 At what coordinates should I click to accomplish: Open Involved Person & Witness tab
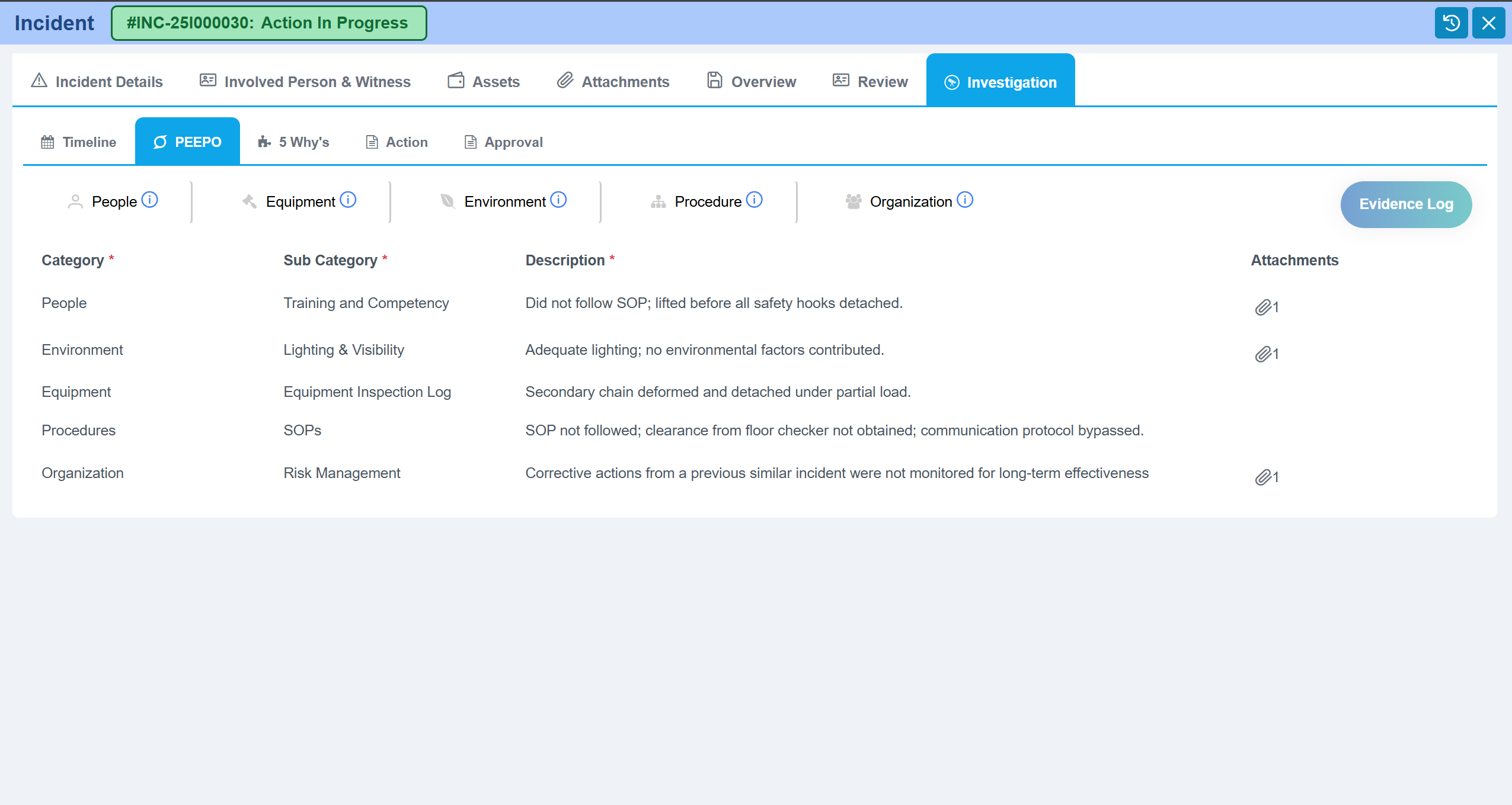pyautogui.click(x=305, y=82)
